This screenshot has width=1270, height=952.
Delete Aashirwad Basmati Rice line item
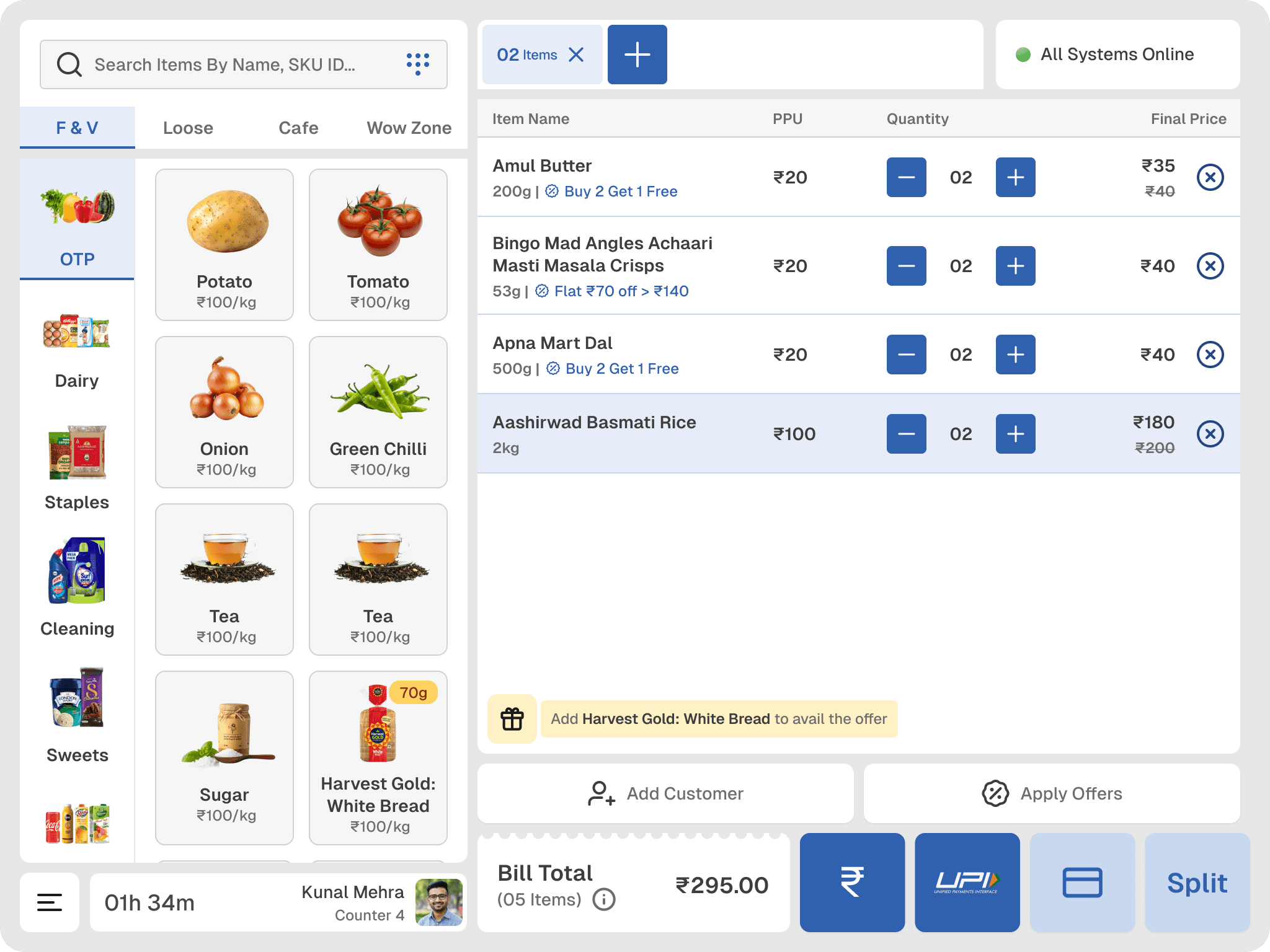[1210, 434]
